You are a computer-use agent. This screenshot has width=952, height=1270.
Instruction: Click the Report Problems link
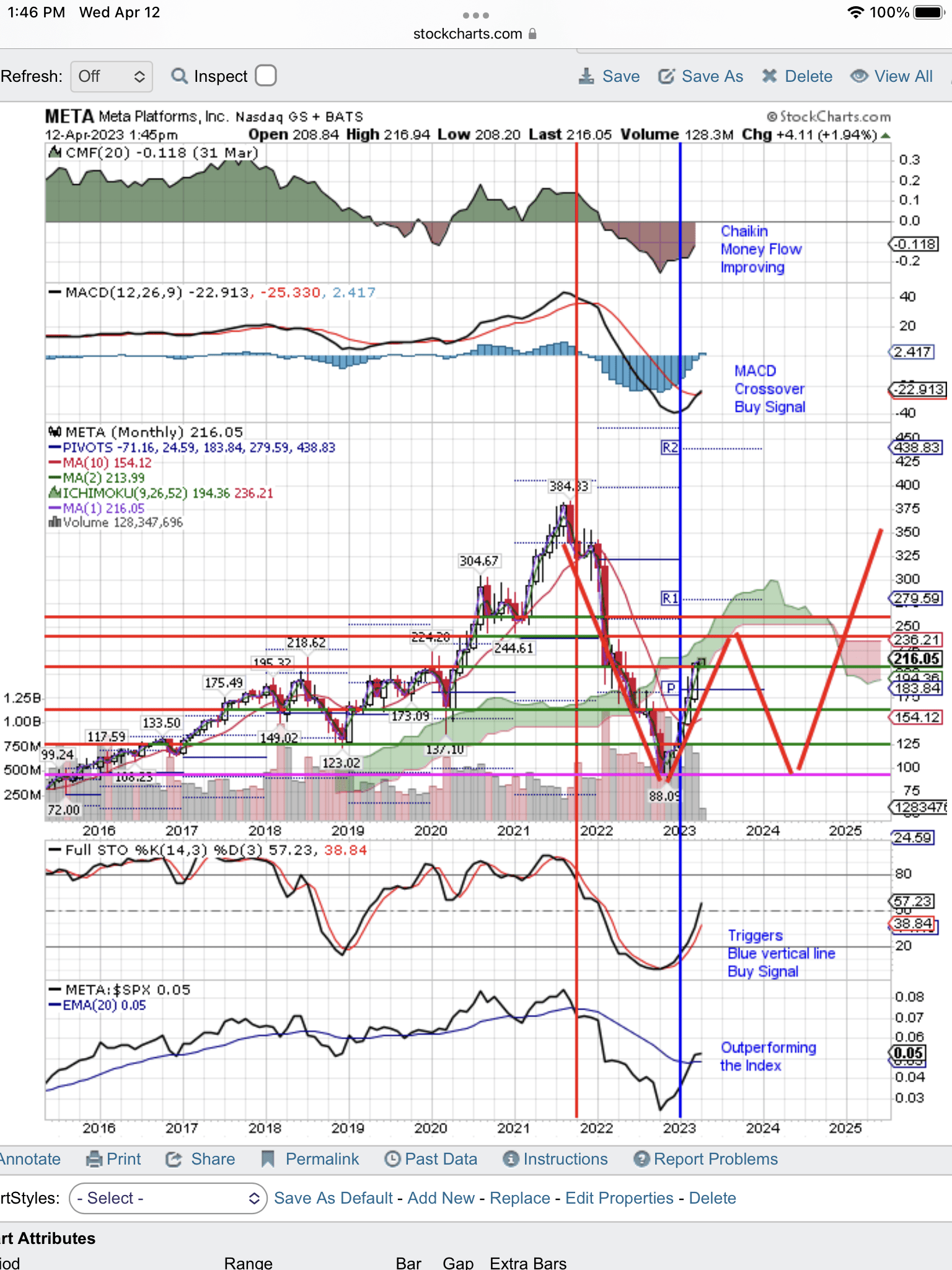point(716,1159)
